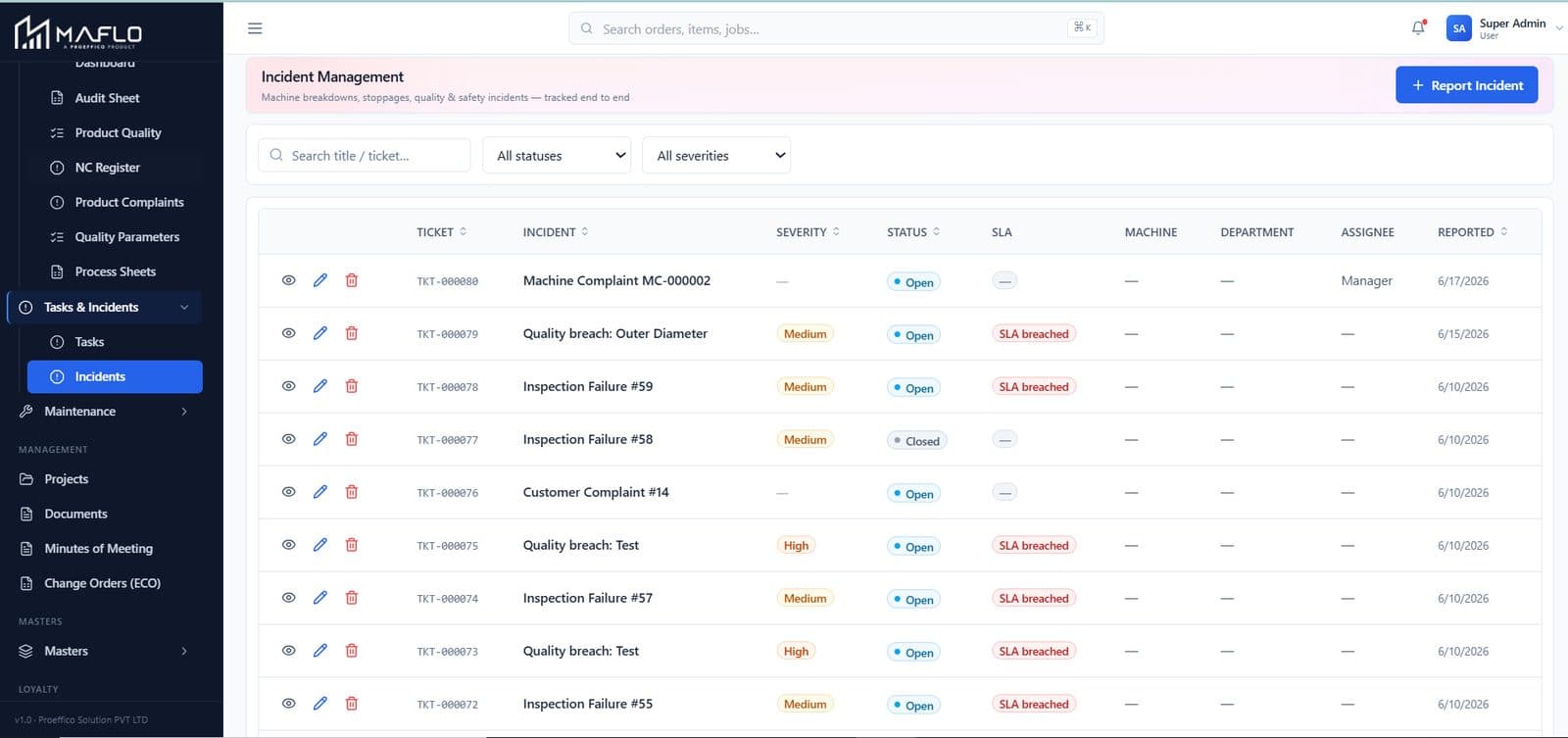Image resolution: width=1568 pixels, height=738 pixels.
Task: View ticket TKT-000079 with eye icon
Action: (x=289, y=333)
